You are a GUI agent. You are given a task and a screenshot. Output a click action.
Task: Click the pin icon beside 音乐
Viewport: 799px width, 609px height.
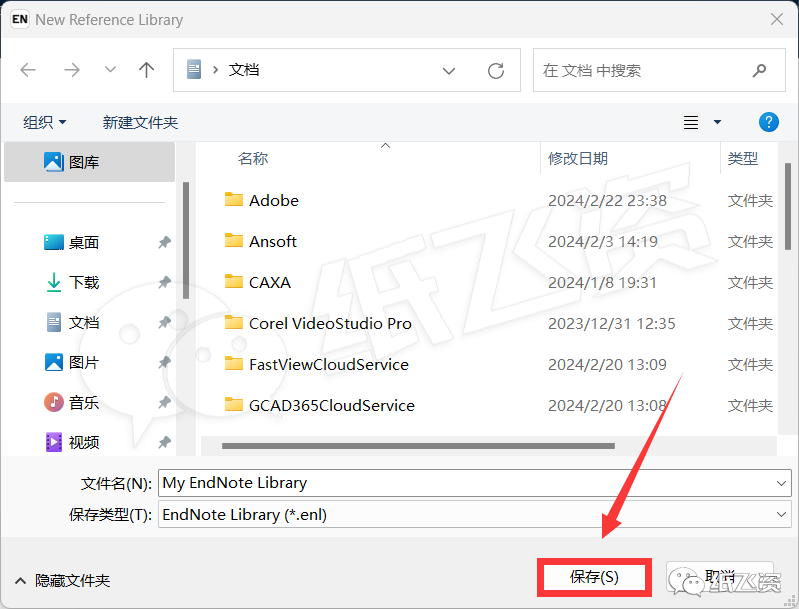click(164, 403)
